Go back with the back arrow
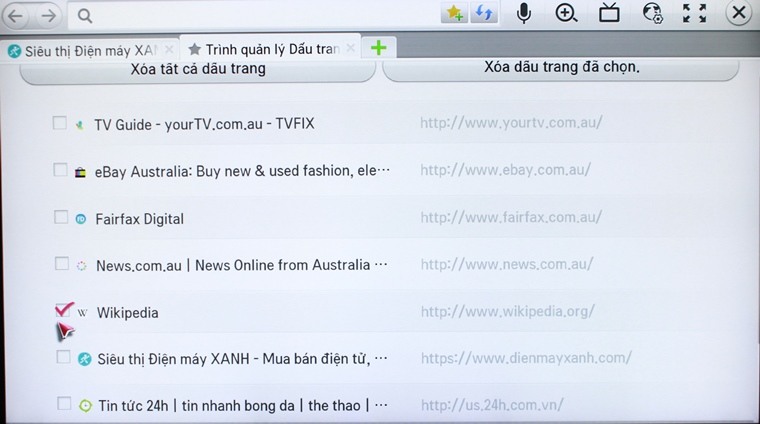This screenshot has width=760, height=424. 15,16
